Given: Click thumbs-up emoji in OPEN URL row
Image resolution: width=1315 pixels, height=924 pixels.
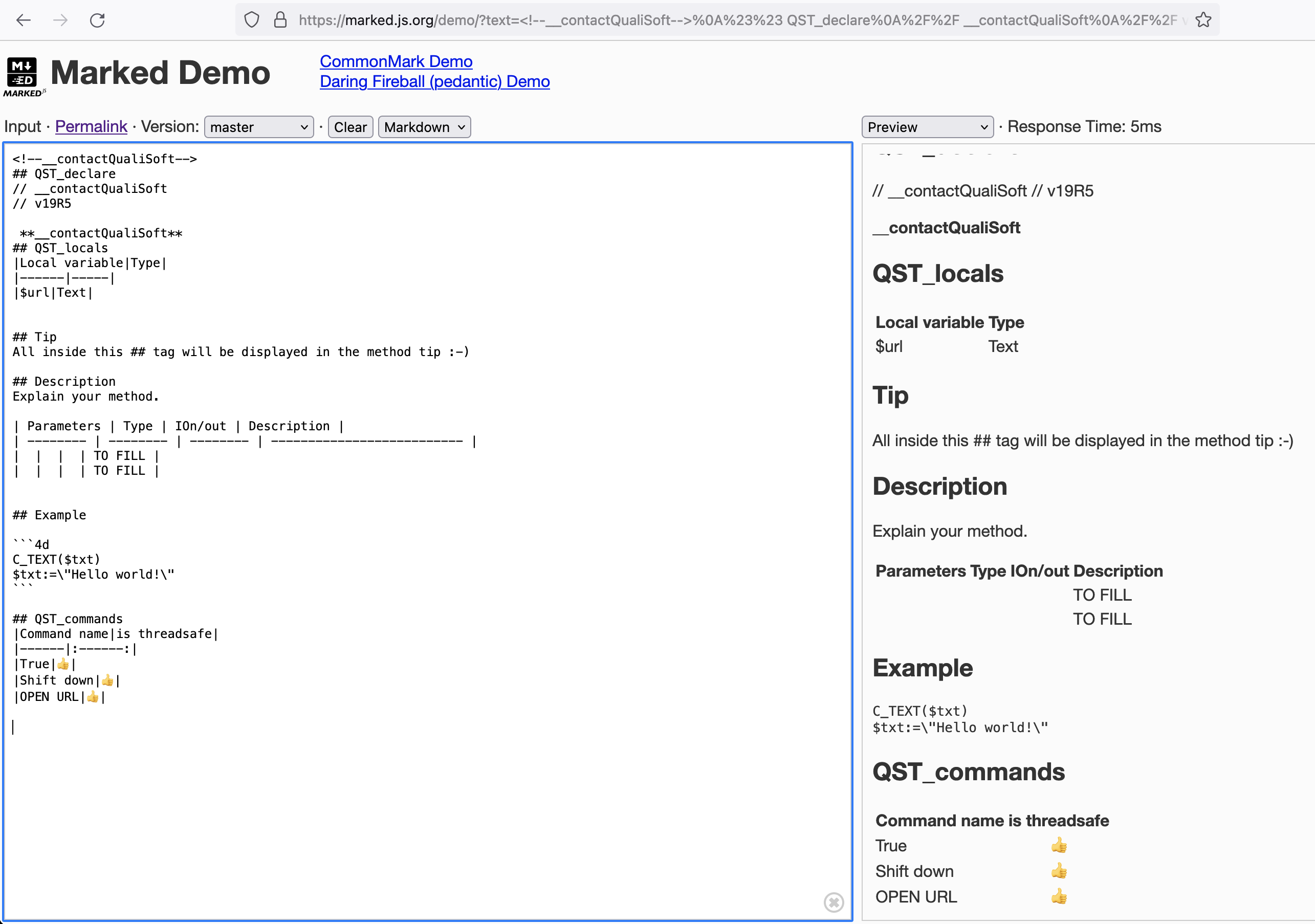Looking at the screenshot, I should pyautogui.click(x=1059, y=896).
